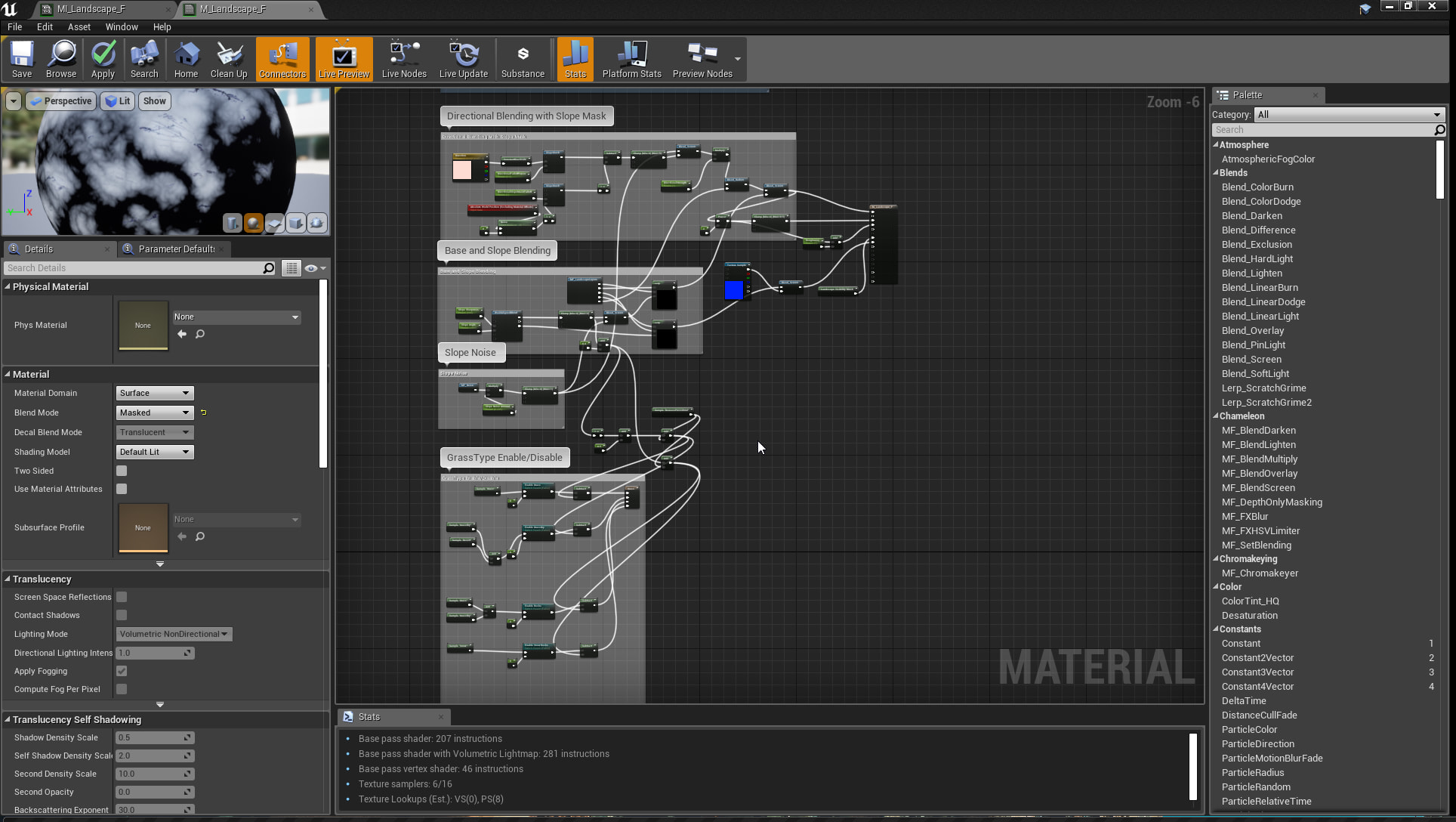Disable the Apply Fogging checkbox
The height and width of the screenshot is (822, 1456).
122,671
